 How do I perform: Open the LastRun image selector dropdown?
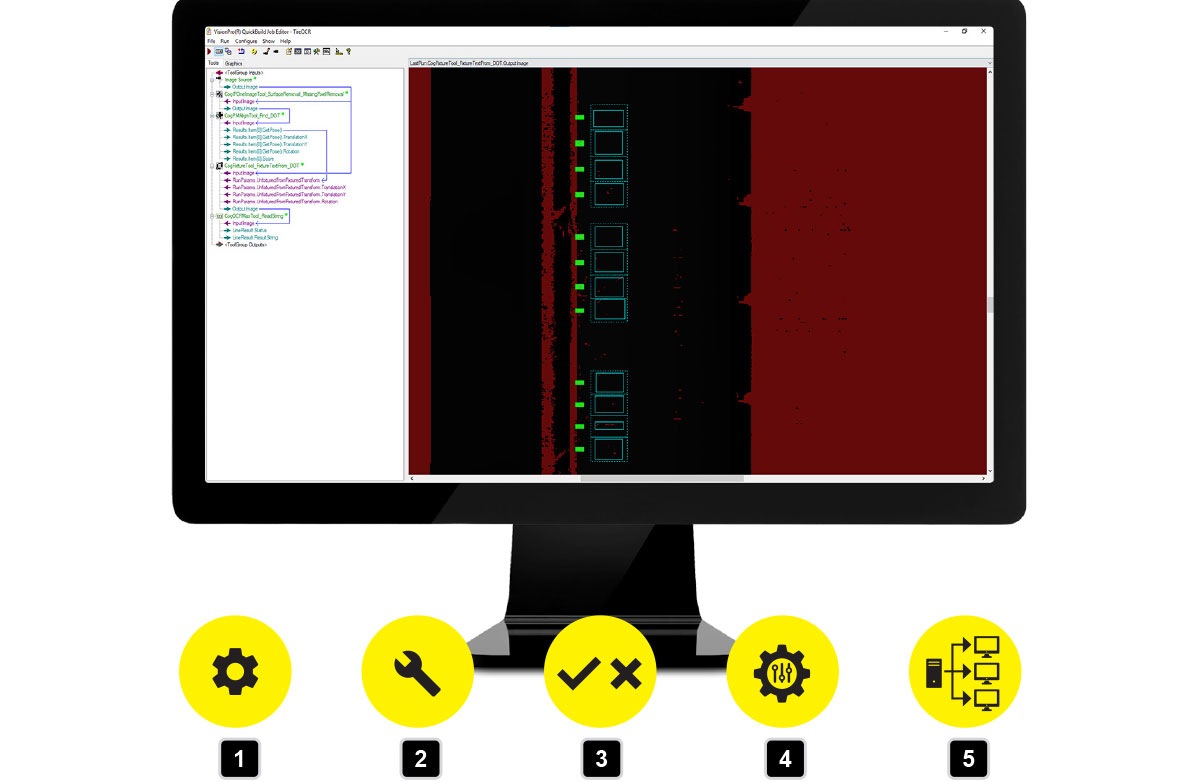point(988,63)
